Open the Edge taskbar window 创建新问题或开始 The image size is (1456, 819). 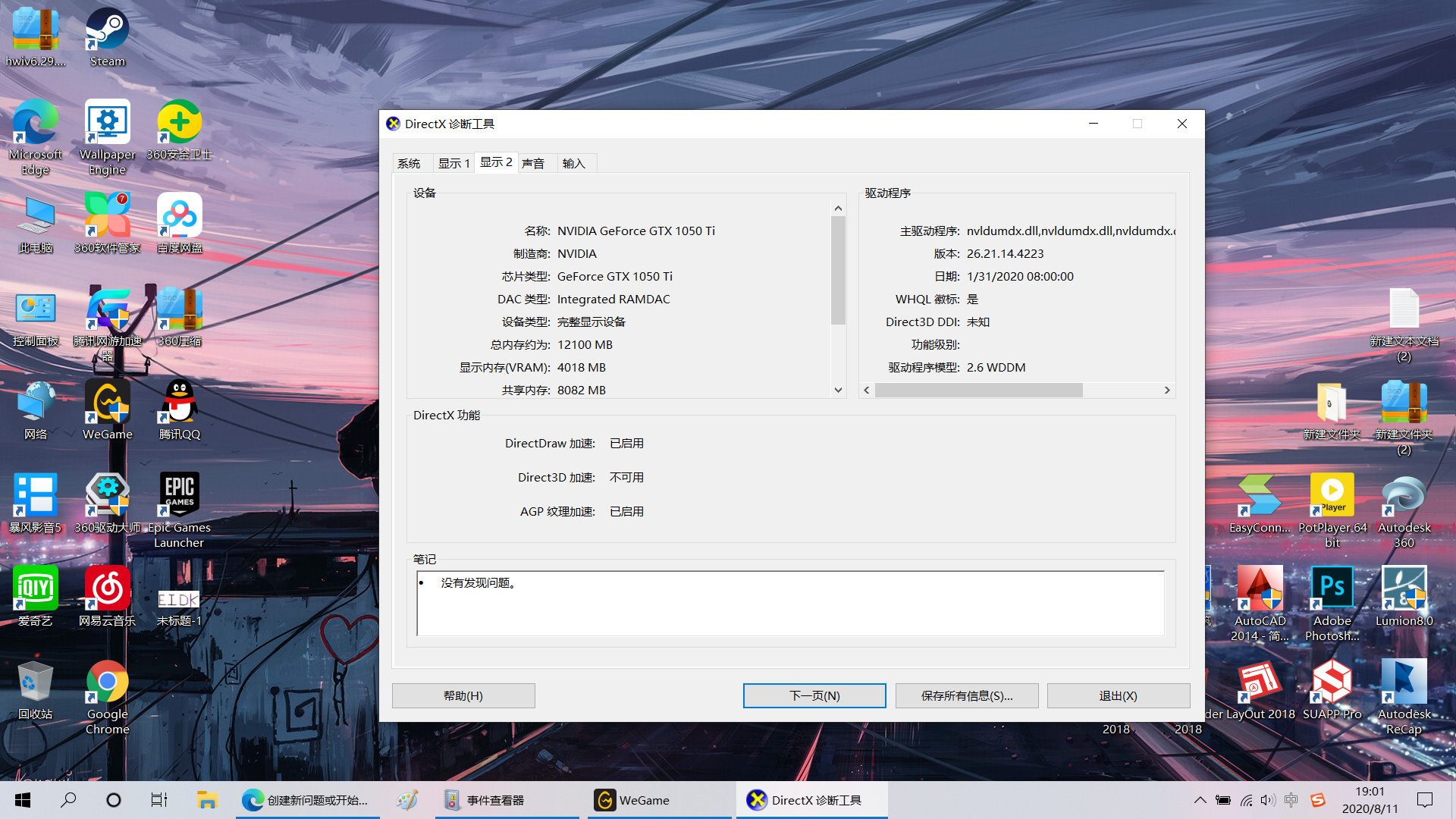(x=307, y=800)
